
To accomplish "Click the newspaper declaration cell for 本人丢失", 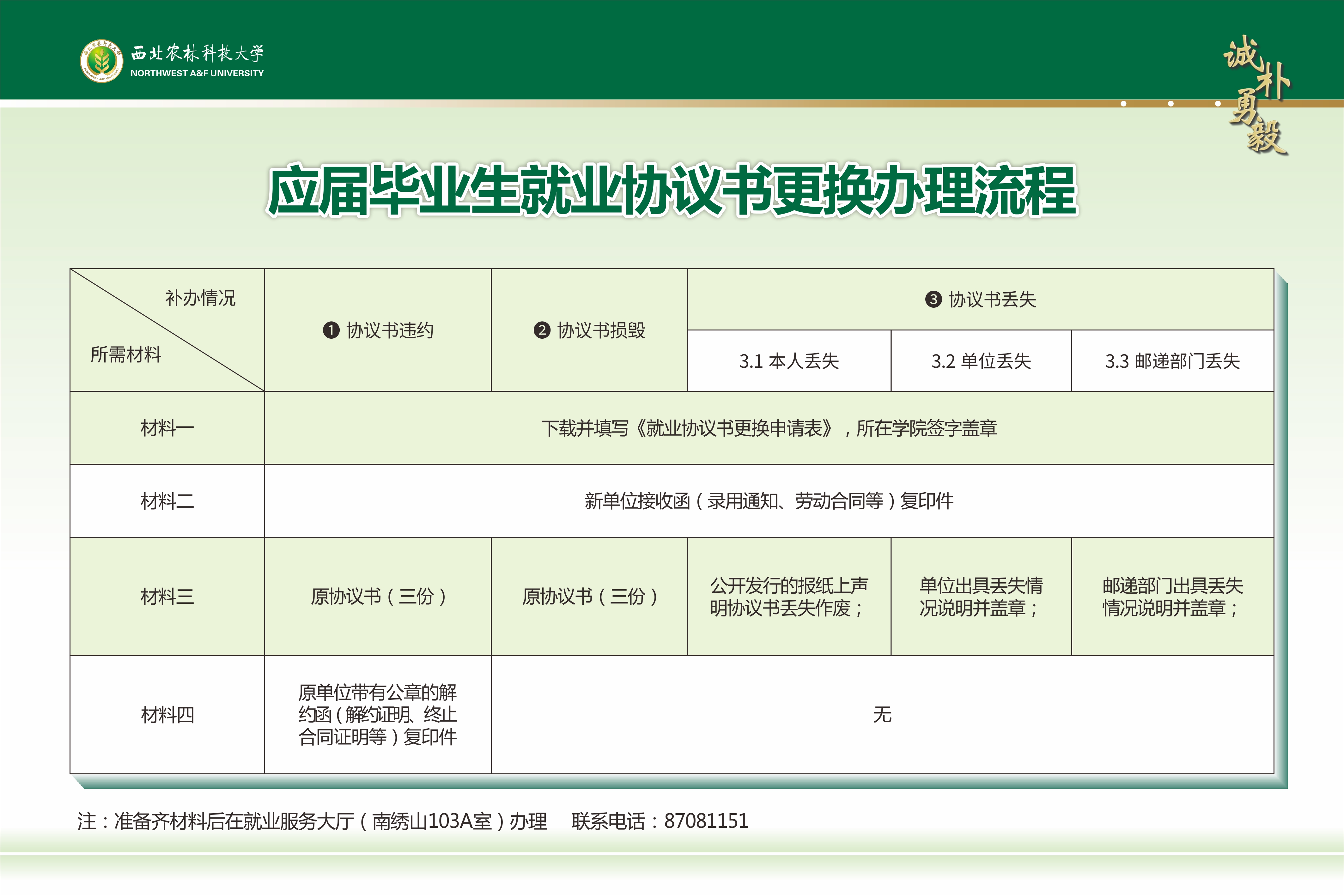I will pos(788,596).
